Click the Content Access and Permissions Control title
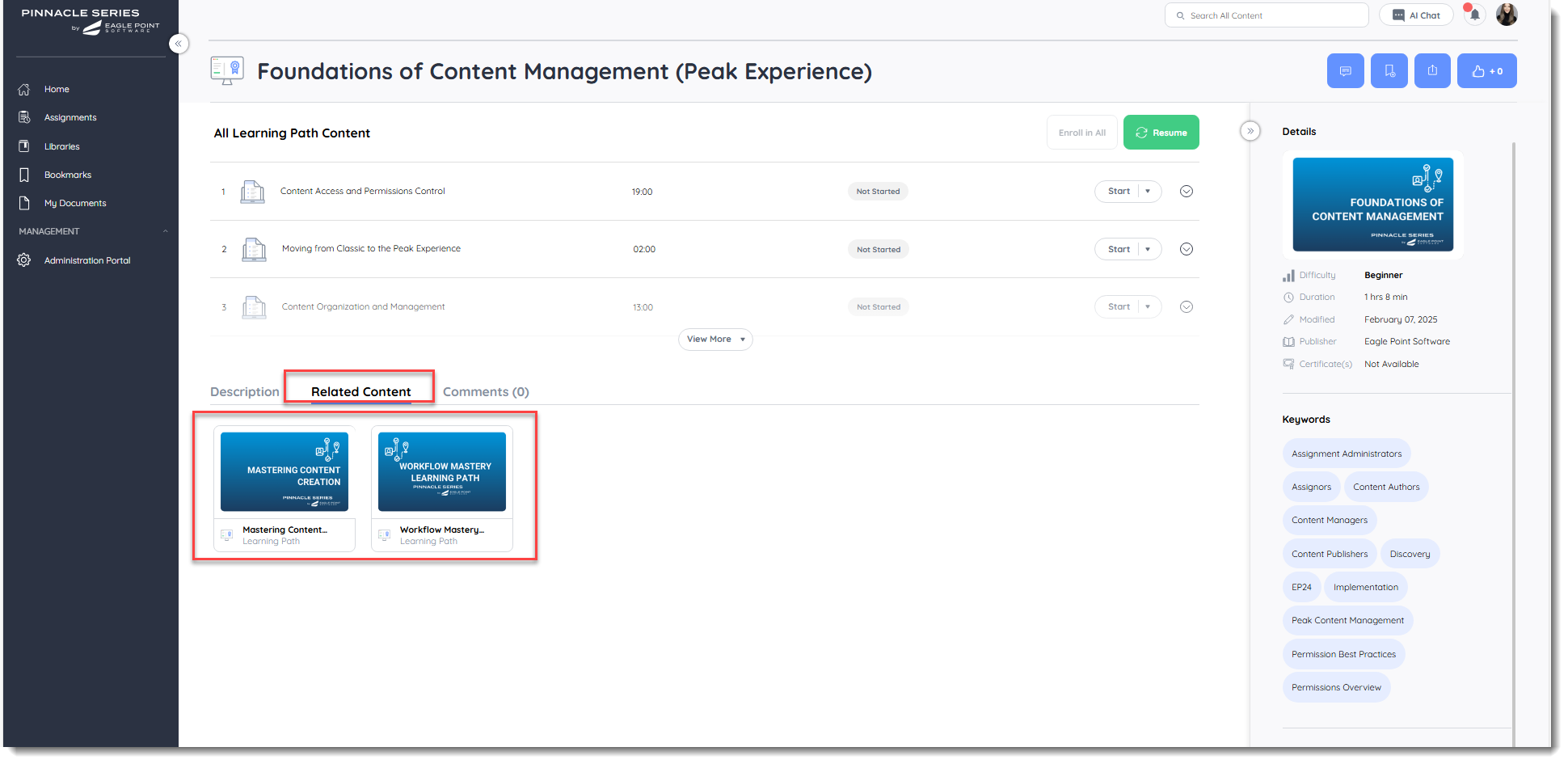 362,192
